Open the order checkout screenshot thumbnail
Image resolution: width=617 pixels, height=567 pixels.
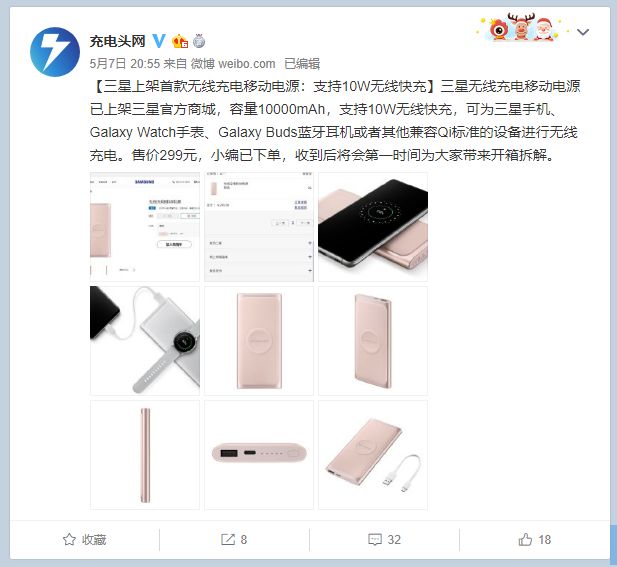coord(259,227)
